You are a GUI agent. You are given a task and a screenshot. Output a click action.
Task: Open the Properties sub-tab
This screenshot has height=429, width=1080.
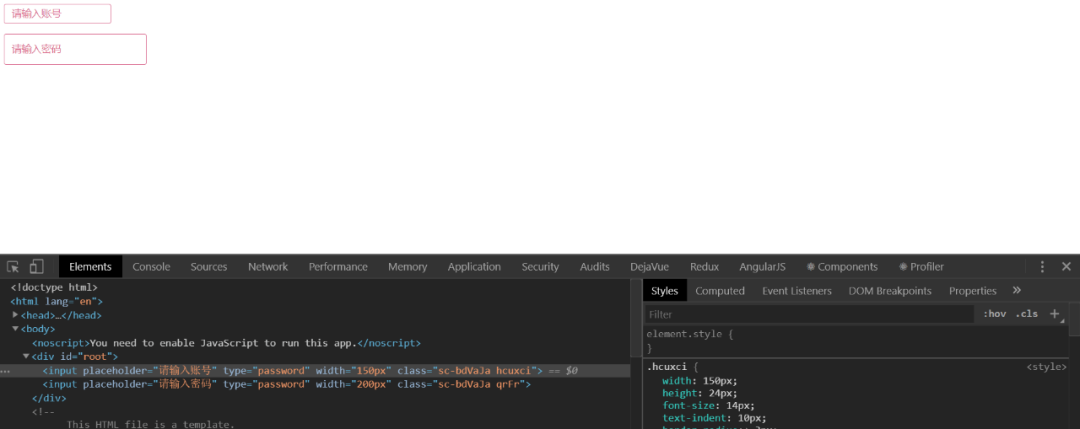click(x=973, y=291)
